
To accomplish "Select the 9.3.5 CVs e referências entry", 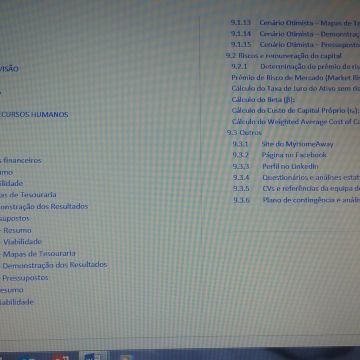I will tap(296, 188).
